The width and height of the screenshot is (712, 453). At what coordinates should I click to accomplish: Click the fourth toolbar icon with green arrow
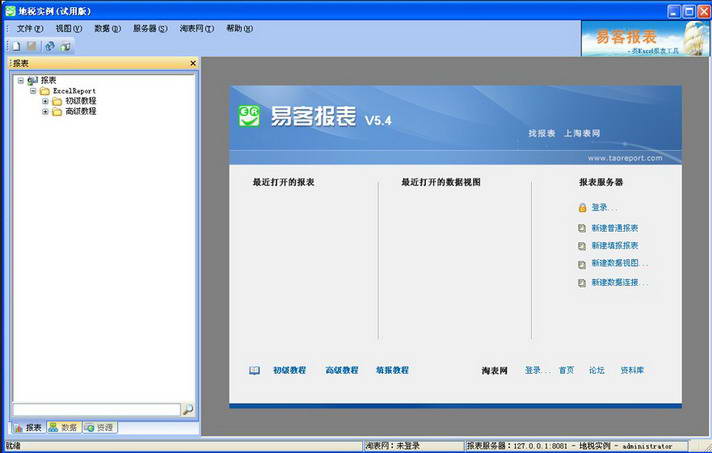click(65, 46)
